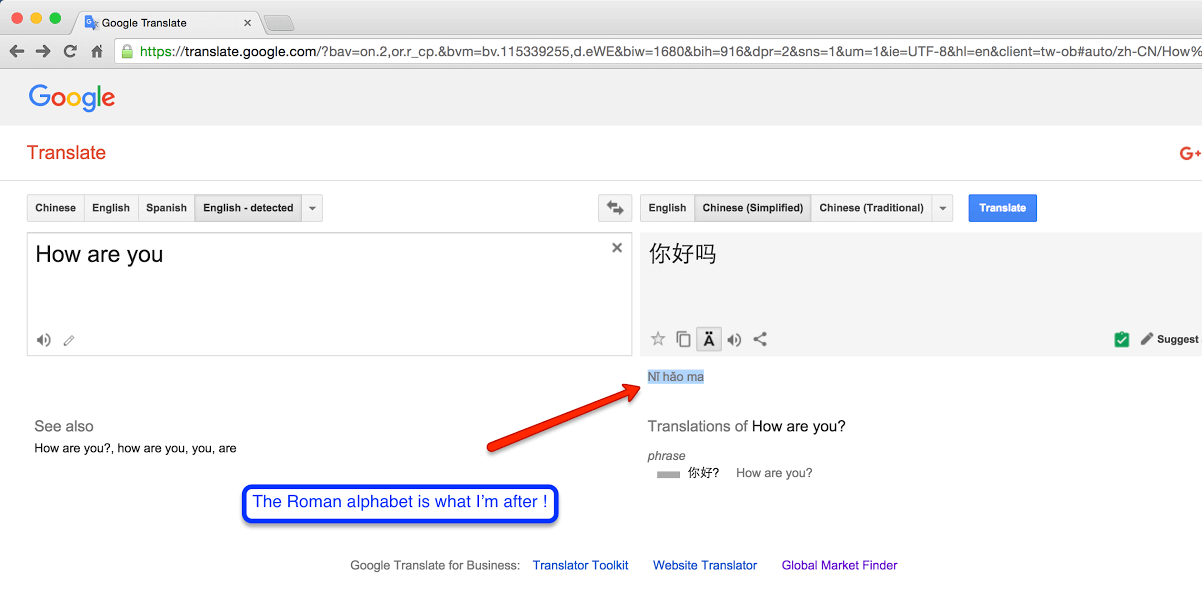The width and height of the screenshot is (1202, 598).
Task: Select Chinese (Simplified) as target language
Action: (753, 208)
